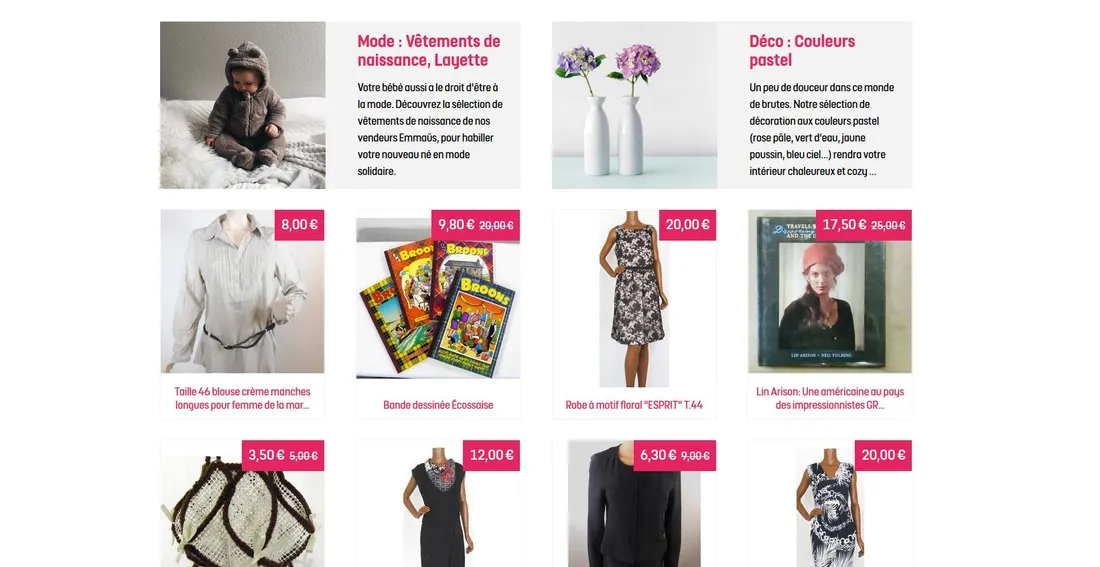Open the ESPRIT floral dress product image
The width and height of the screenshot is (1100, 567).
634,298
